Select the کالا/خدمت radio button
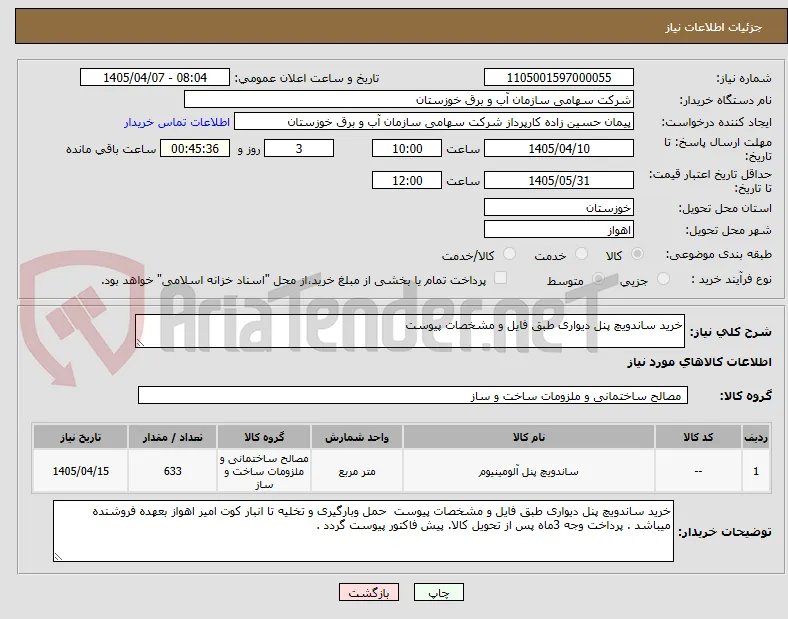The image size is (788, 619). pyautogui.click(x=509, y=254)
